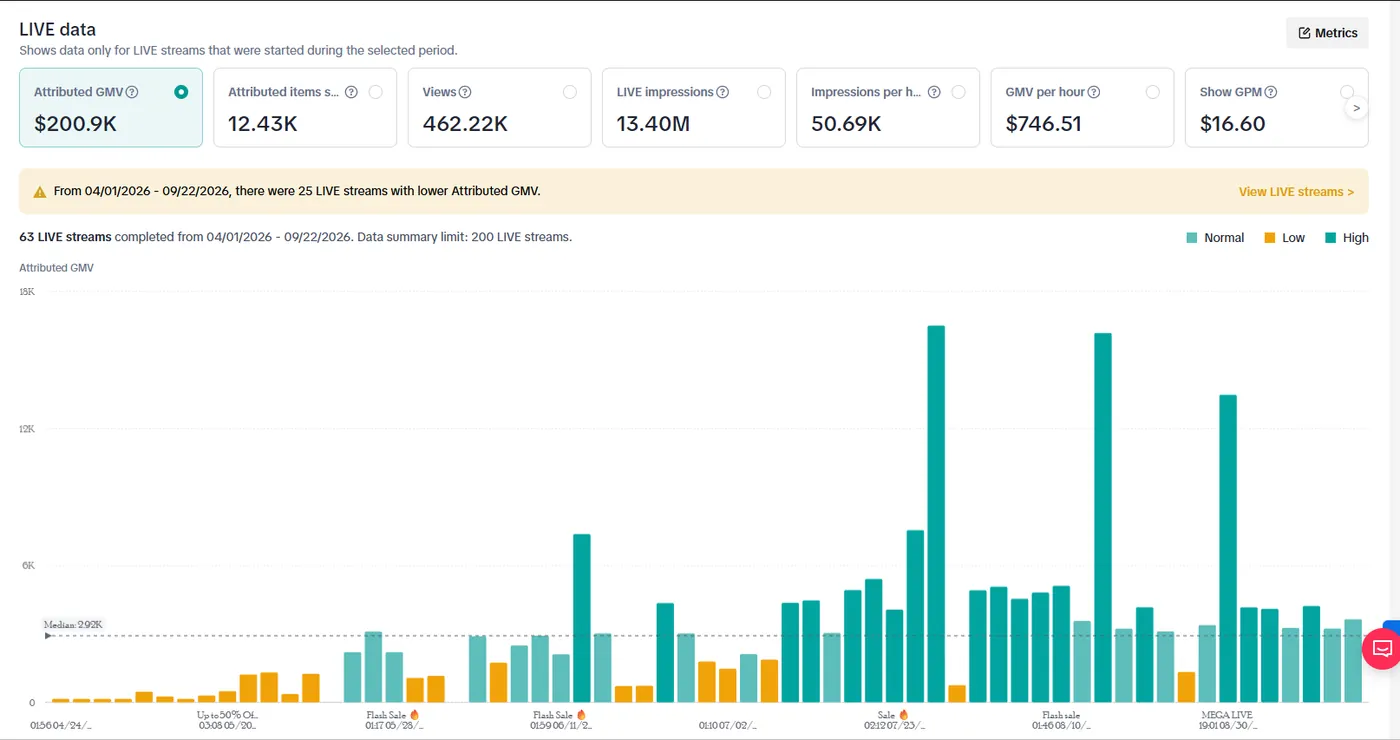Click the Attributed GMV axis title
This screenshot has height=740, width=1400.
[x=57, y=268]
